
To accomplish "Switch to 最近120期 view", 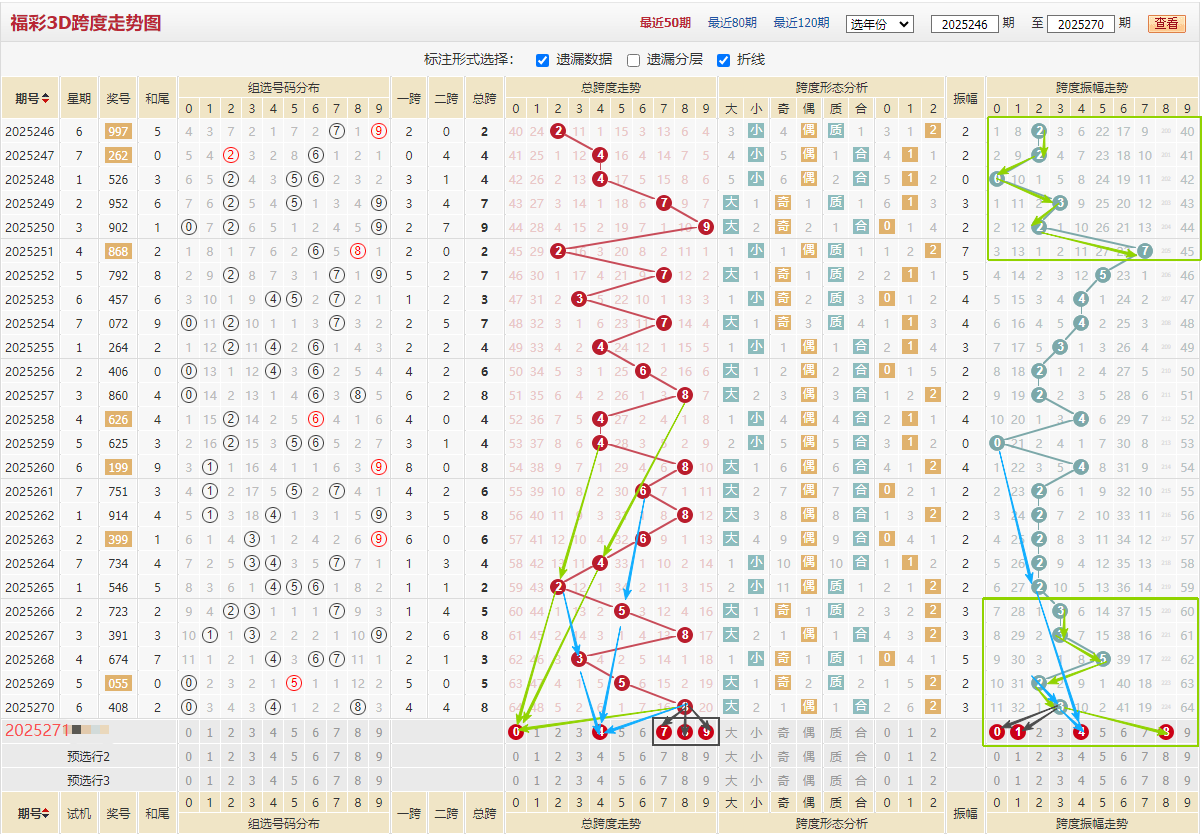I will (803, 23).
